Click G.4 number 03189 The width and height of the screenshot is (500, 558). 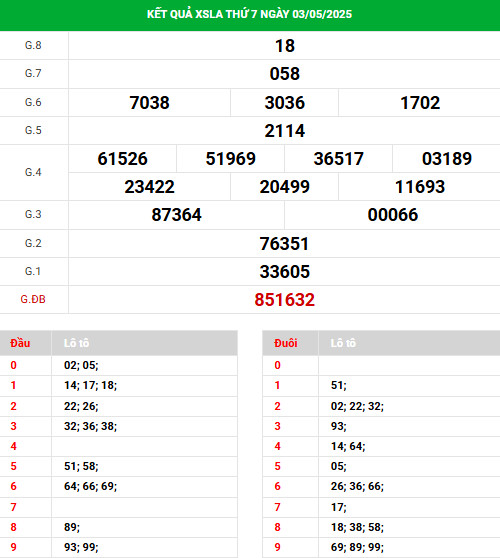(447, 159)
